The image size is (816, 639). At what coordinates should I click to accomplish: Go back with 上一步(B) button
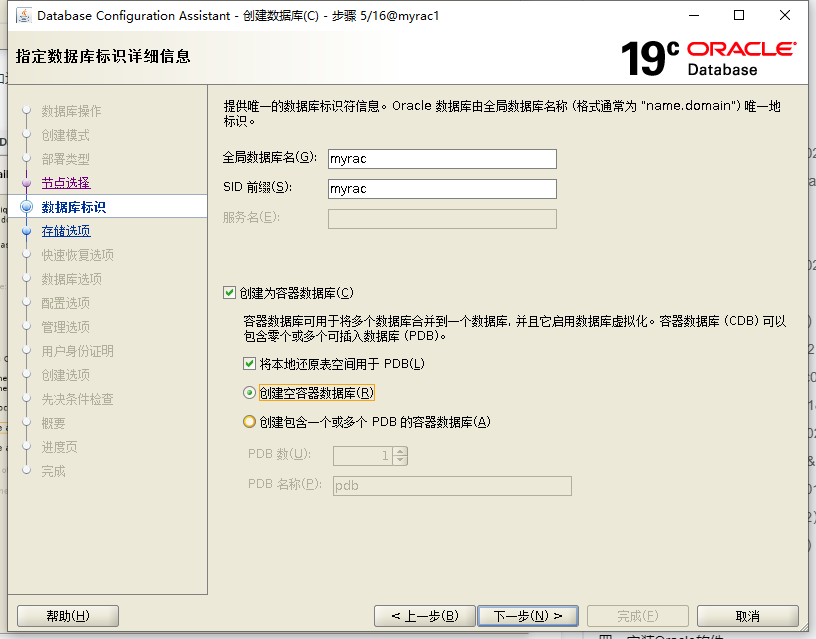425,616
